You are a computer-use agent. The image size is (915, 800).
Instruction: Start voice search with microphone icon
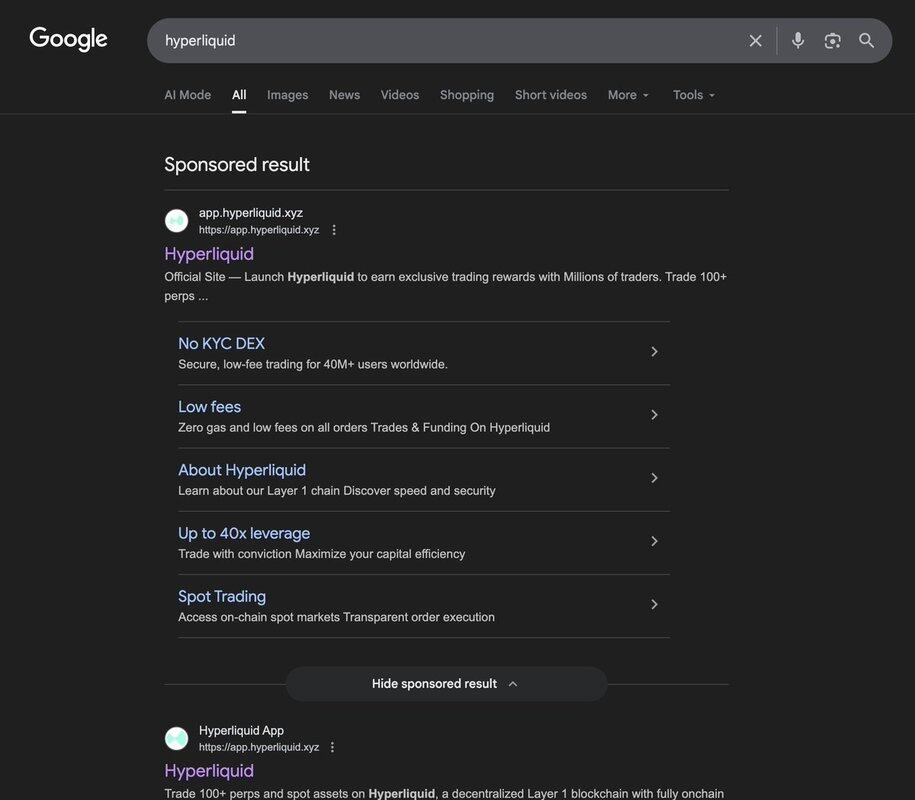click(798, 41)
